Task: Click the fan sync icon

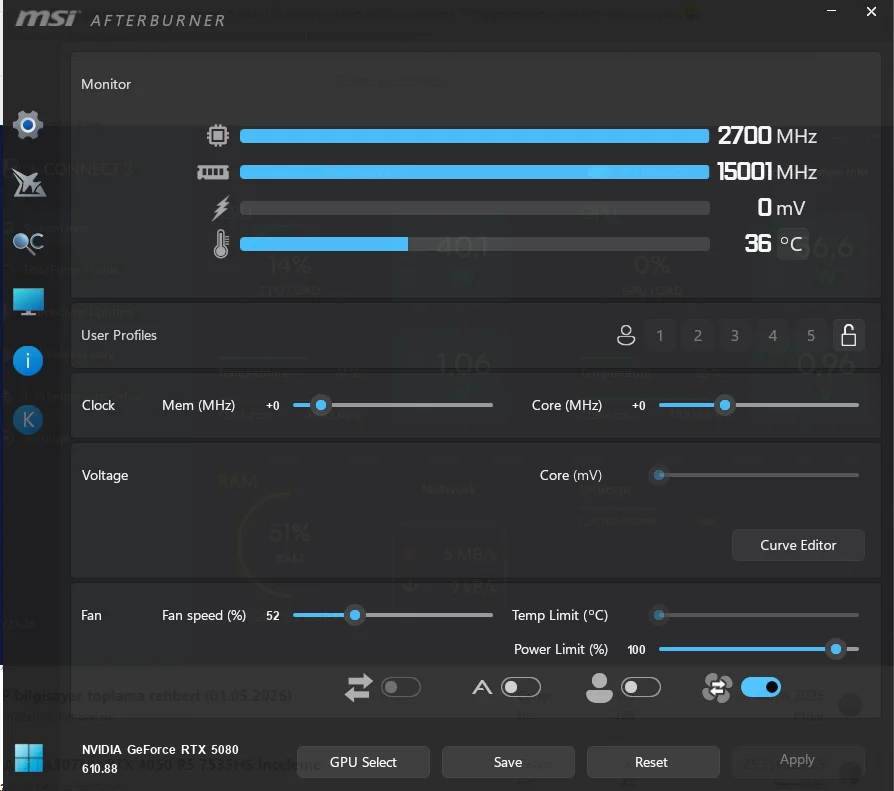Action: [717, 688]
